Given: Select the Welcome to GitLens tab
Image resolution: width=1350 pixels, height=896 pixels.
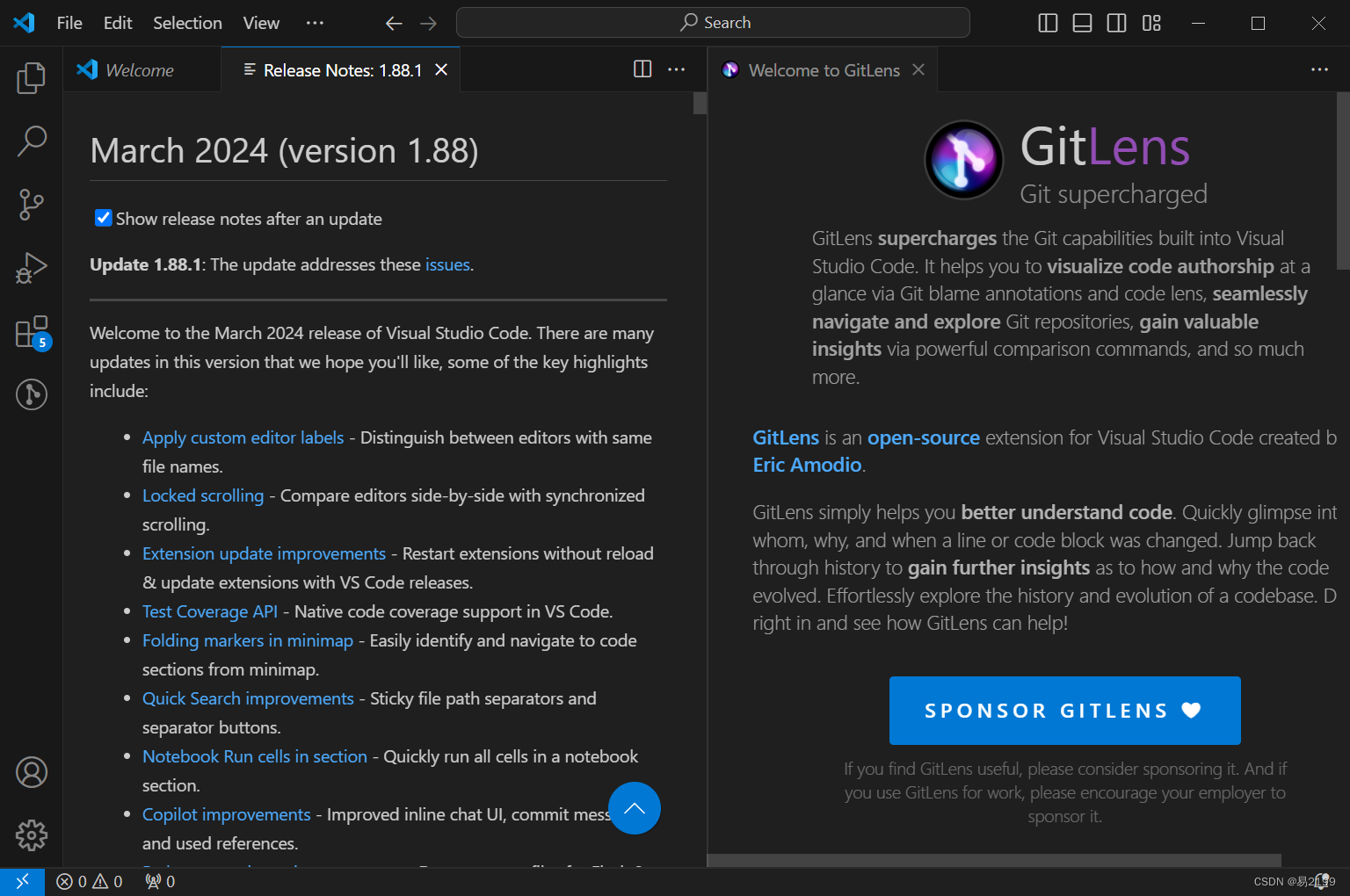Looking at the screenshot, I should (823, 69).
